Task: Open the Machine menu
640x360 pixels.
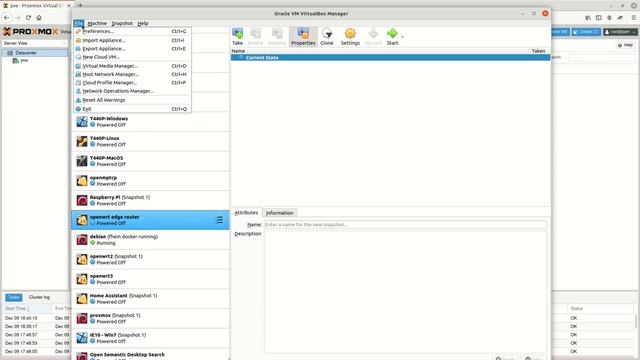Action: coord(97,23)
